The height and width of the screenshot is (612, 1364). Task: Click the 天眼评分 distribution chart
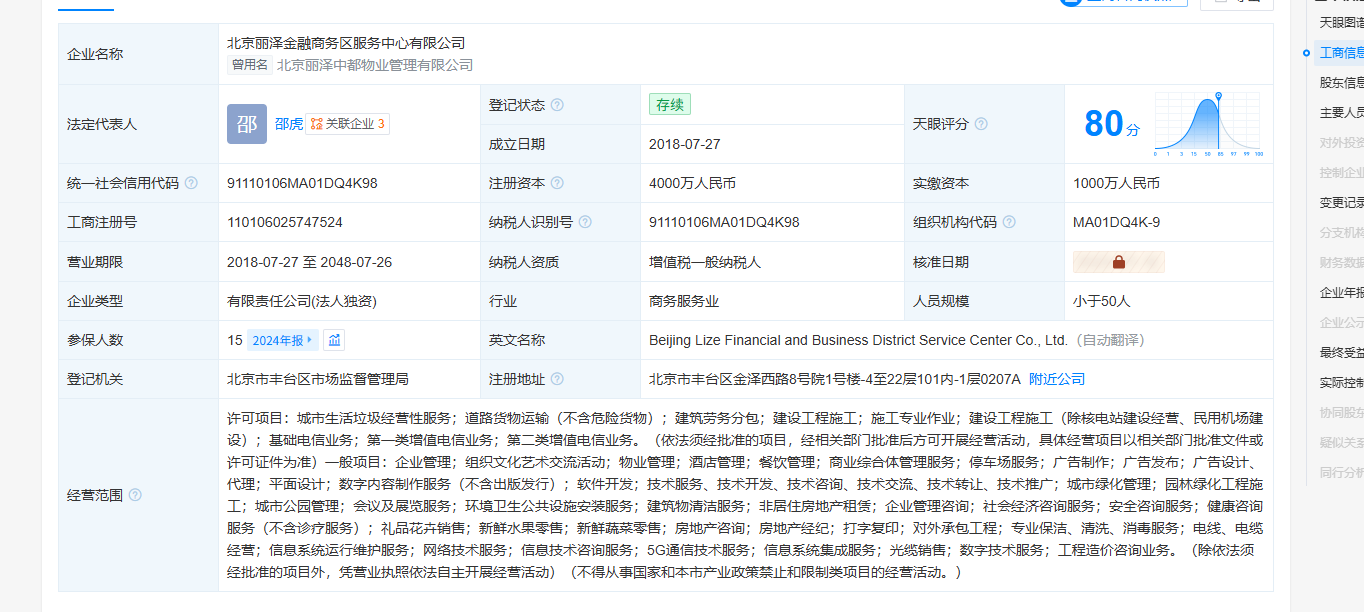click(x=1209, y=124)
